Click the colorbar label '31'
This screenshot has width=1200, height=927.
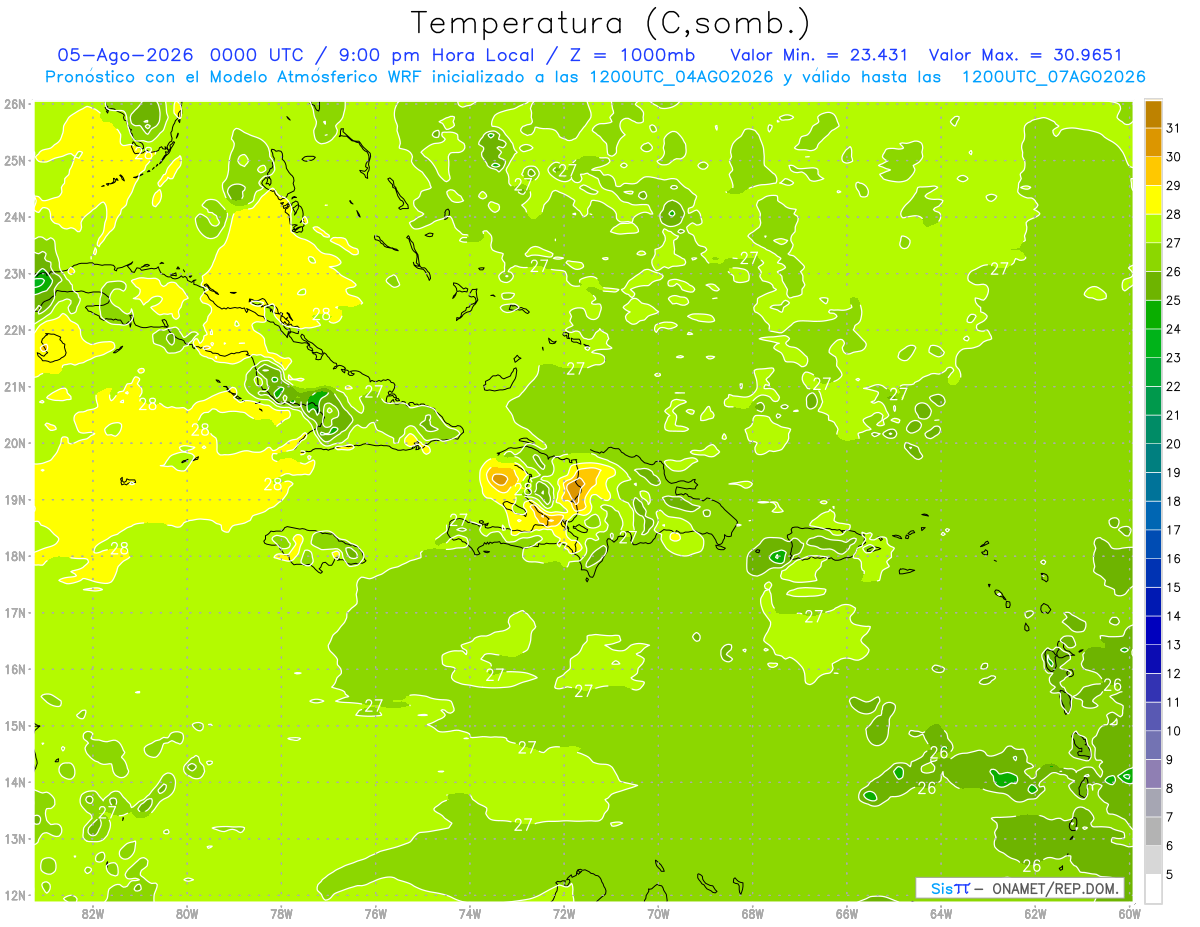coord(1173,128)
